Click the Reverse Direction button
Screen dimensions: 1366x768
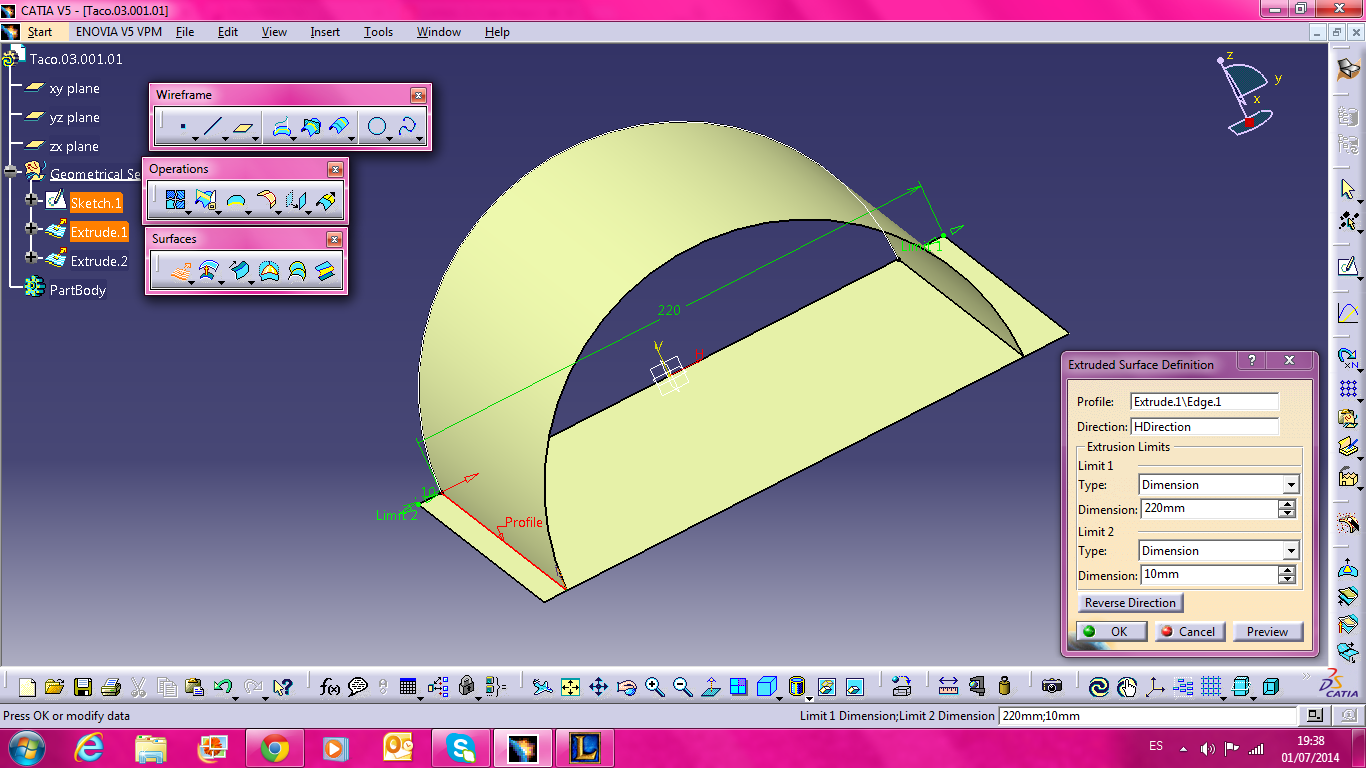tap(1130, 602)
